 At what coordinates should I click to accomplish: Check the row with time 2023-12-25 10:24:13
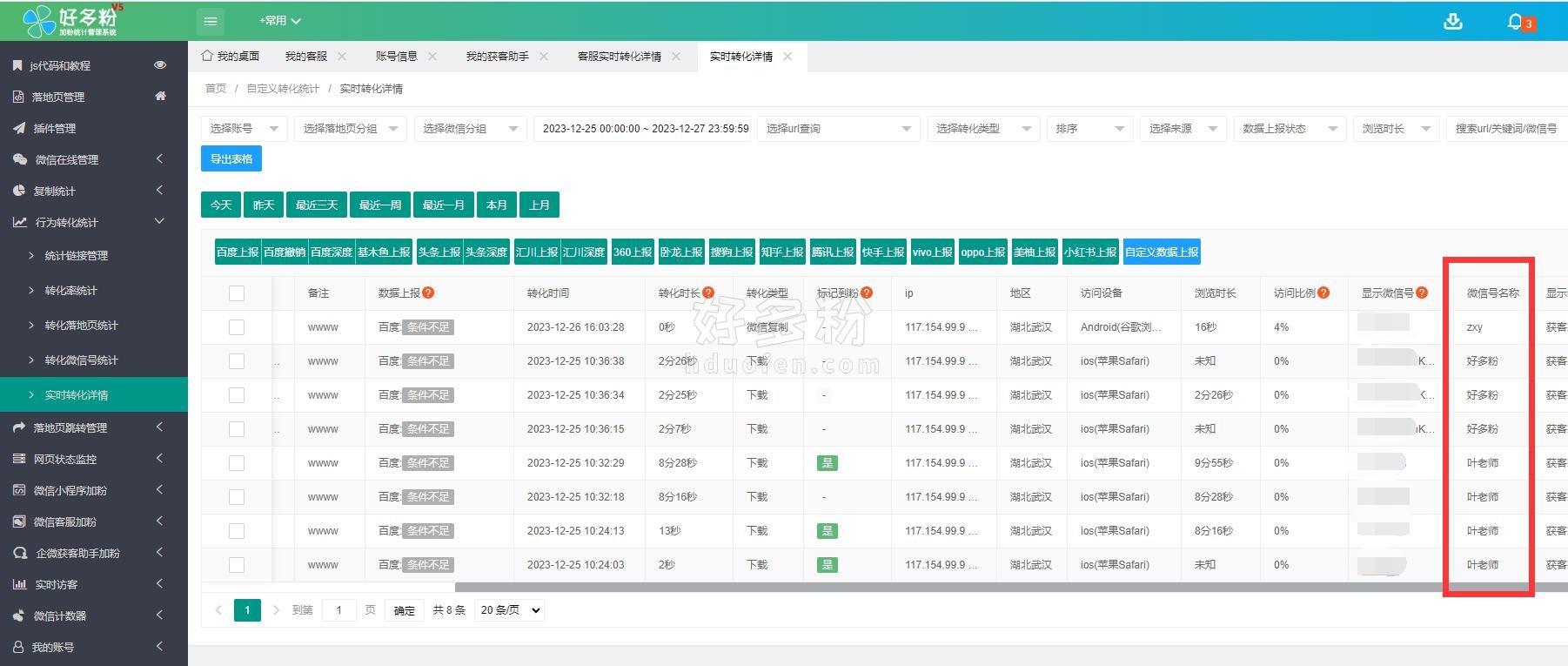tap(237, 531)
